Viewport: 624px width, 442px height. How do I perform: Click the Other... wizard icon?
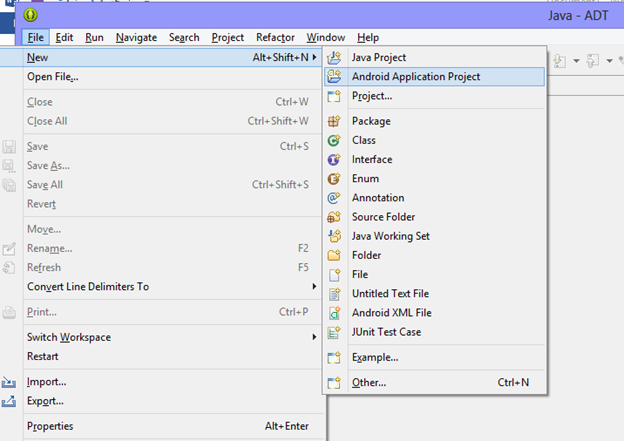click(334, 383)
